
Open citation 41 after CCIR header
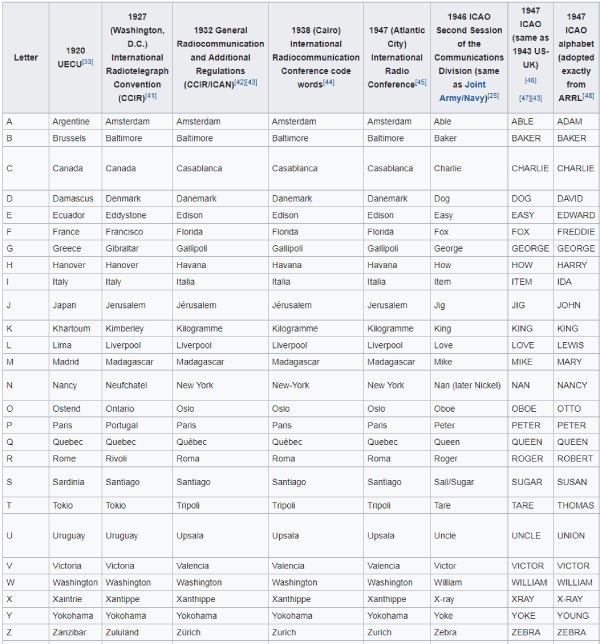[x=150, y=95]
